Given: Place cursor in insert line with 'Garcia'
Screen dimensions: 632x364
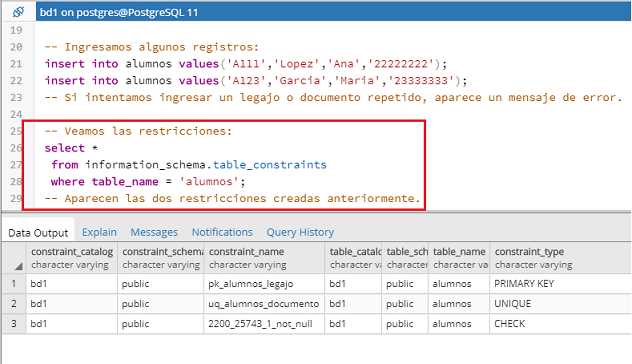Looking at the screenshot, I should coord(256,81).
